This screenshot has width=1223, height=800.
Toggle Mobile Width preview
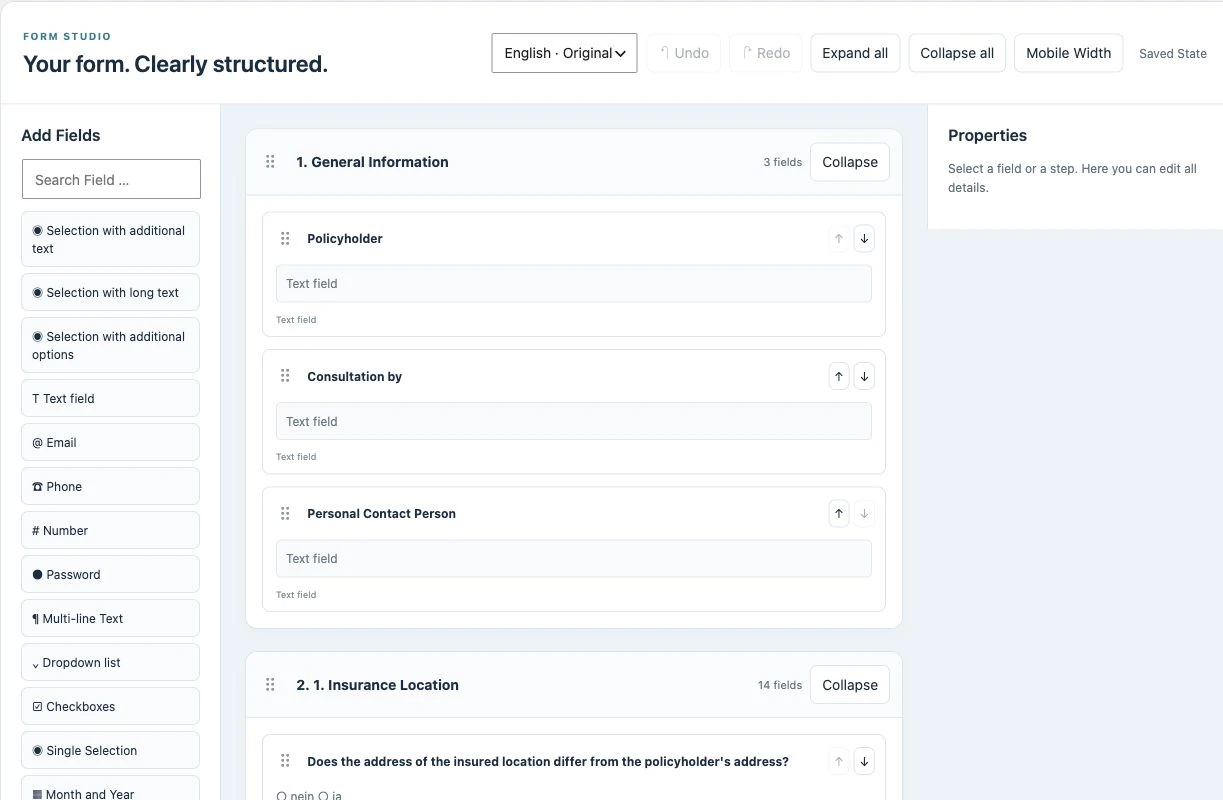coord(1068,53)
